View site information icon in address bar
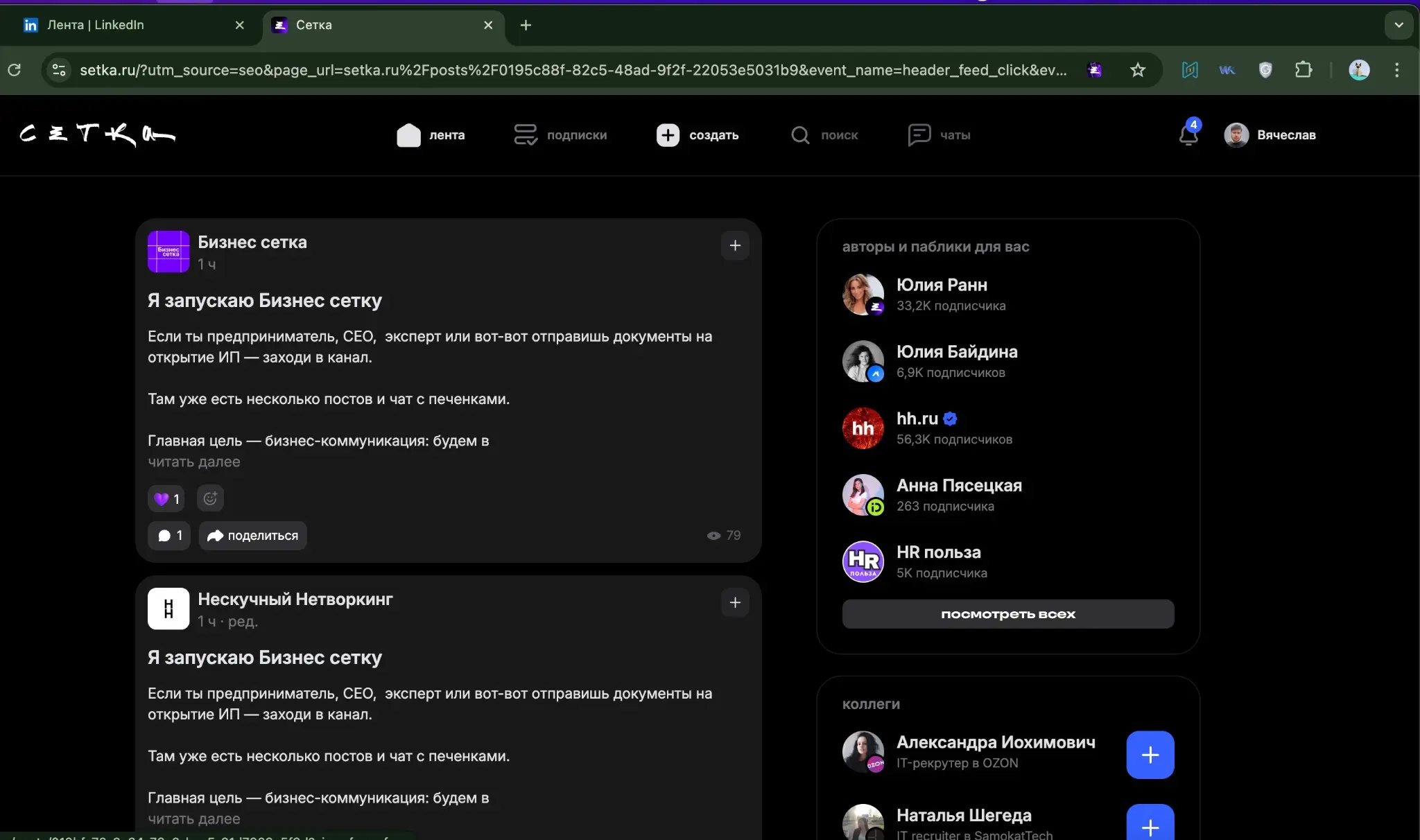This screenshot has height=840, width=1420. pos(60,69)
